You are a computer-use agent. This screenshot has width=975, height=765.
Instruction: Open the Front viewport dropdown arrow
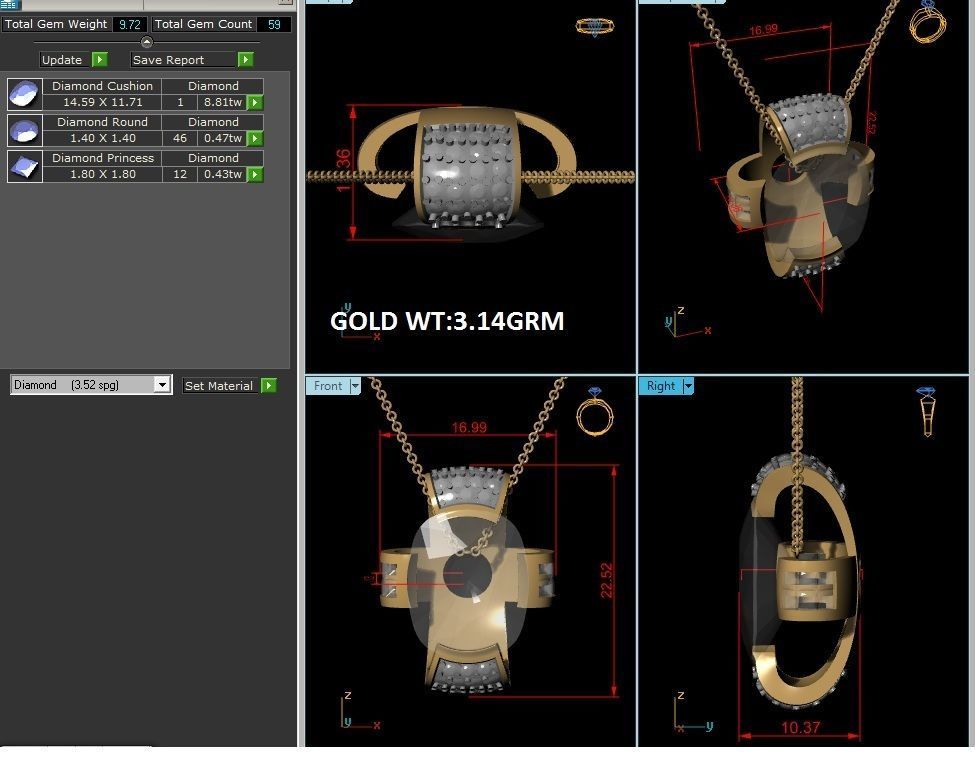[355, 386]
